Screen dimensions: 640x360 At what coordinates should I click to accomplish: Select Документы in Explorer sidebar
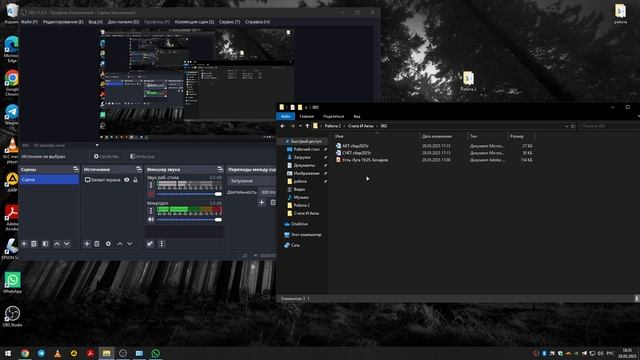coord(304,165)
